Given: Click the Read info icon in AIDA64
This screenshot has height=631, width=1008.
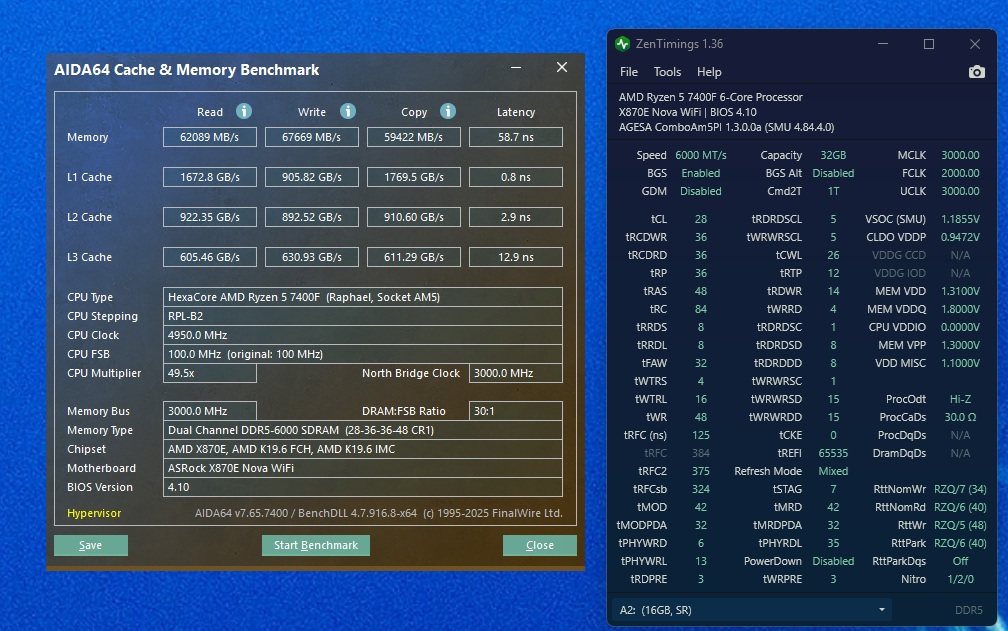Looking at the screenshot, I should (244, 111).
